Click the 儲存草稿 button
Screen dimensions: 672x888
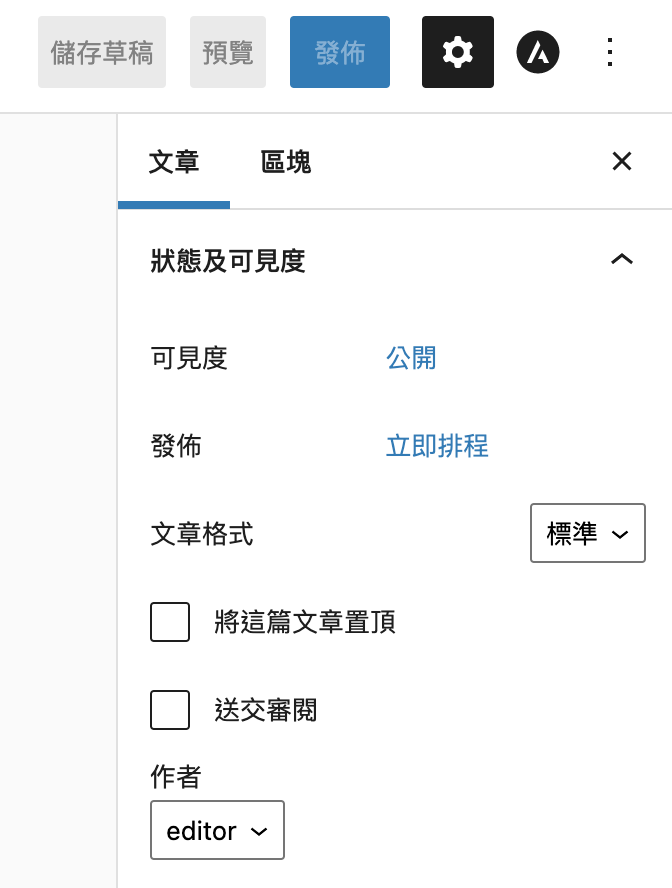pyautogui.click(x=102, y=52)
